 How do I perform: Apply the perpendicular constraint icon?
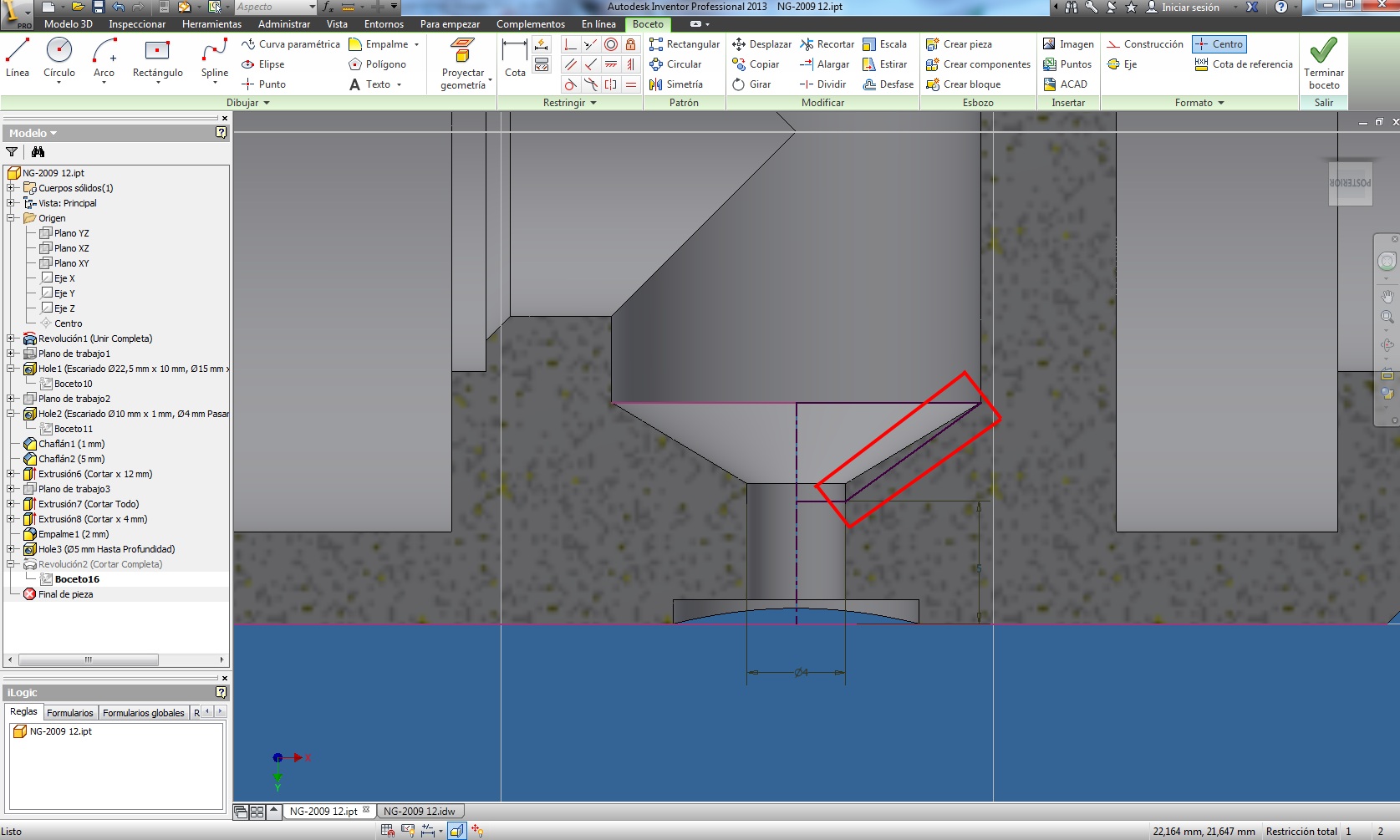(591, 64)
